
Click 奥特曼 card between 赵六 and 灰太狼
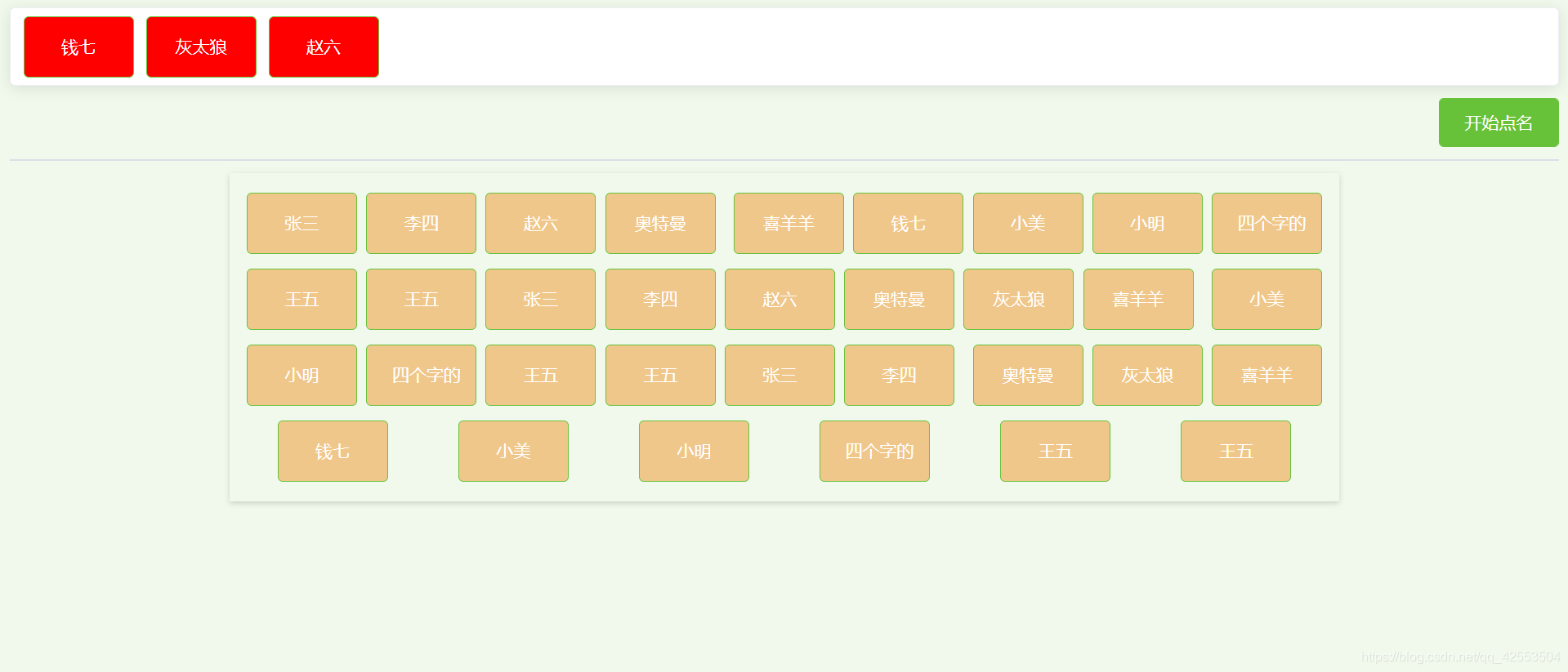click(x=899, y=299)
